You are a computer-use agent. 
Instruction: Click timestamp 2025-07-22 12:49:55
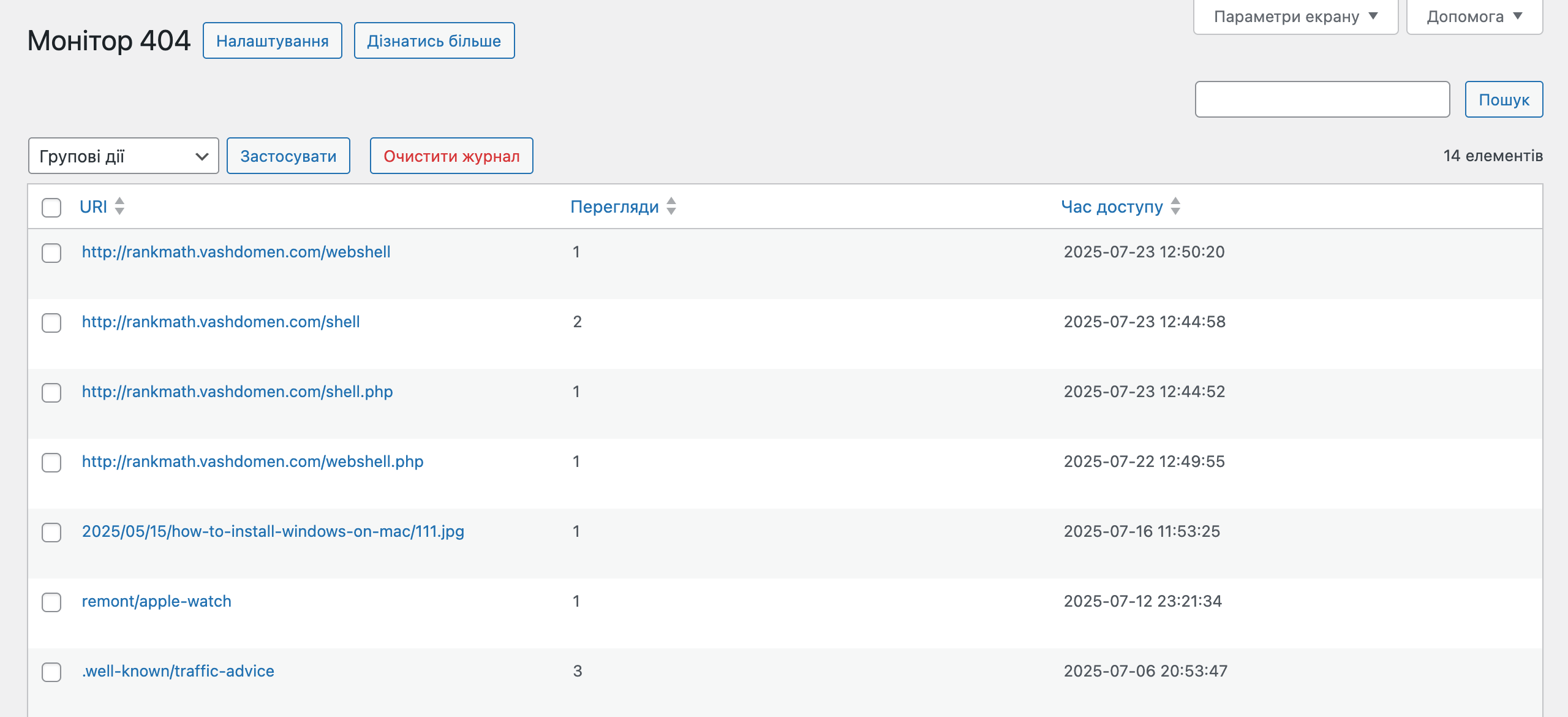1144,461
